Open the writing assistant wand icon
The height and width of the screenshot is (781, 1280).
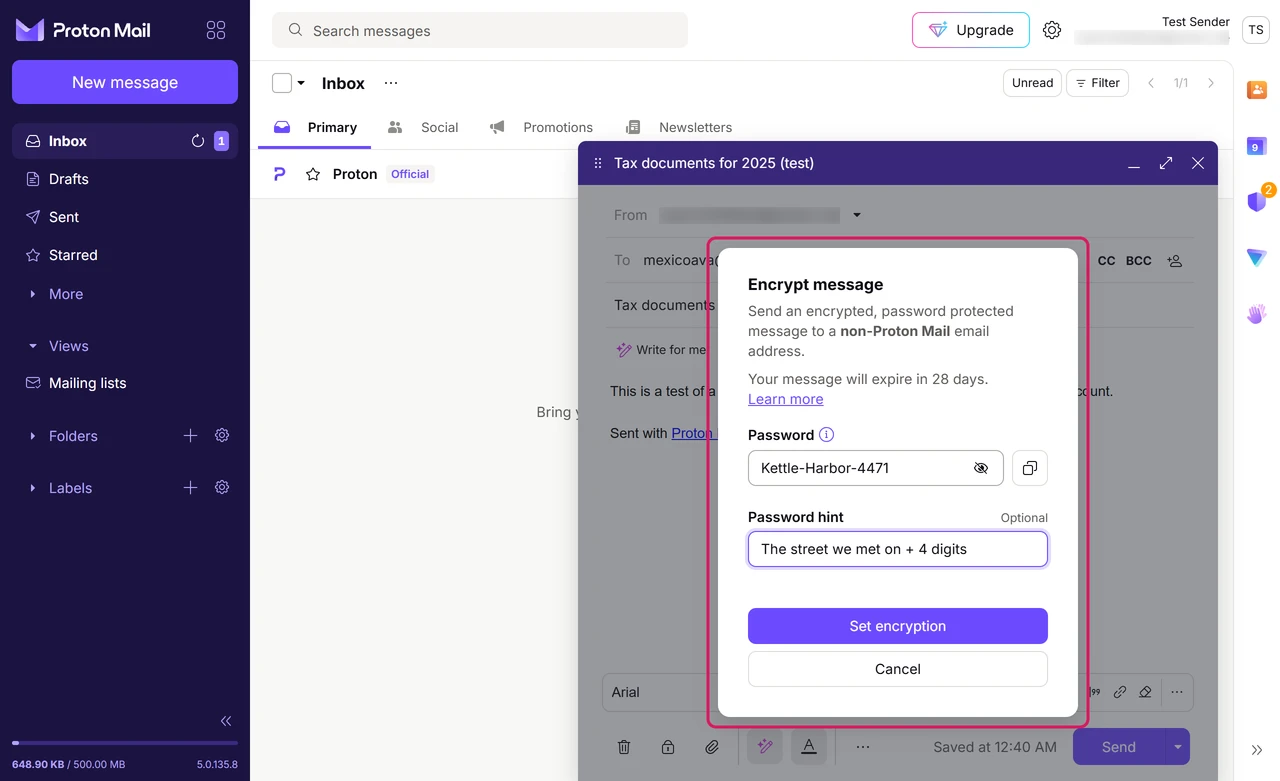tap(765, 747)
